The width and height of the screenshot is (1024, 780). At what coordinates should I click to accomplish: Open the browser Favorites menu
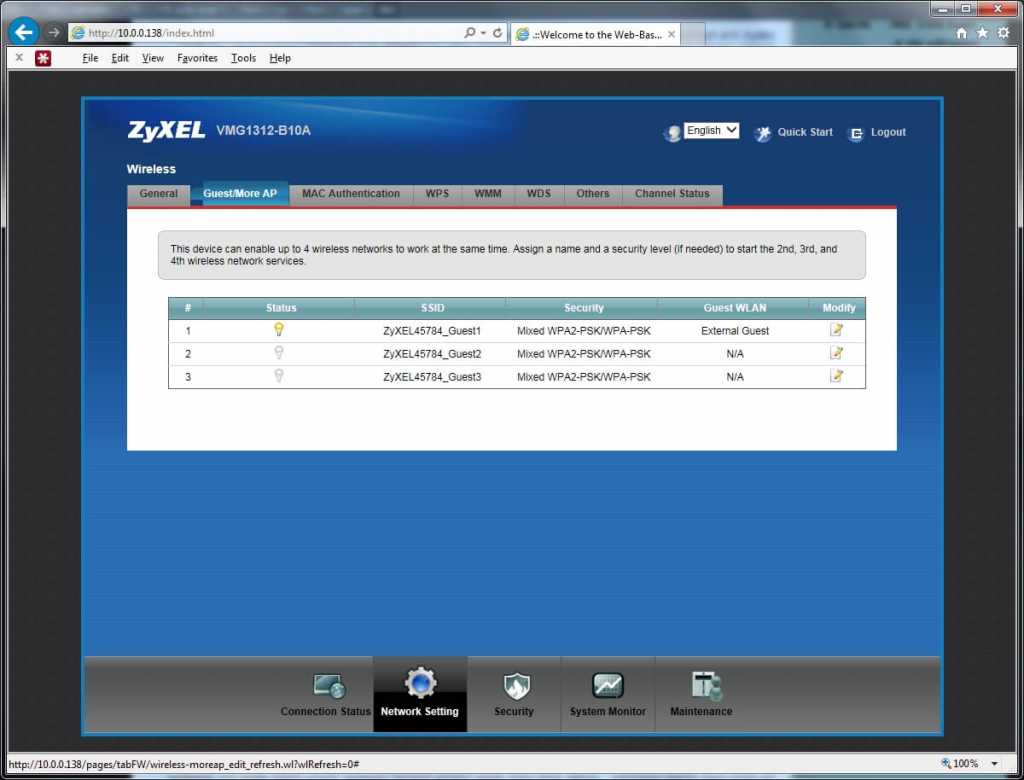click(x=197, y=58)
